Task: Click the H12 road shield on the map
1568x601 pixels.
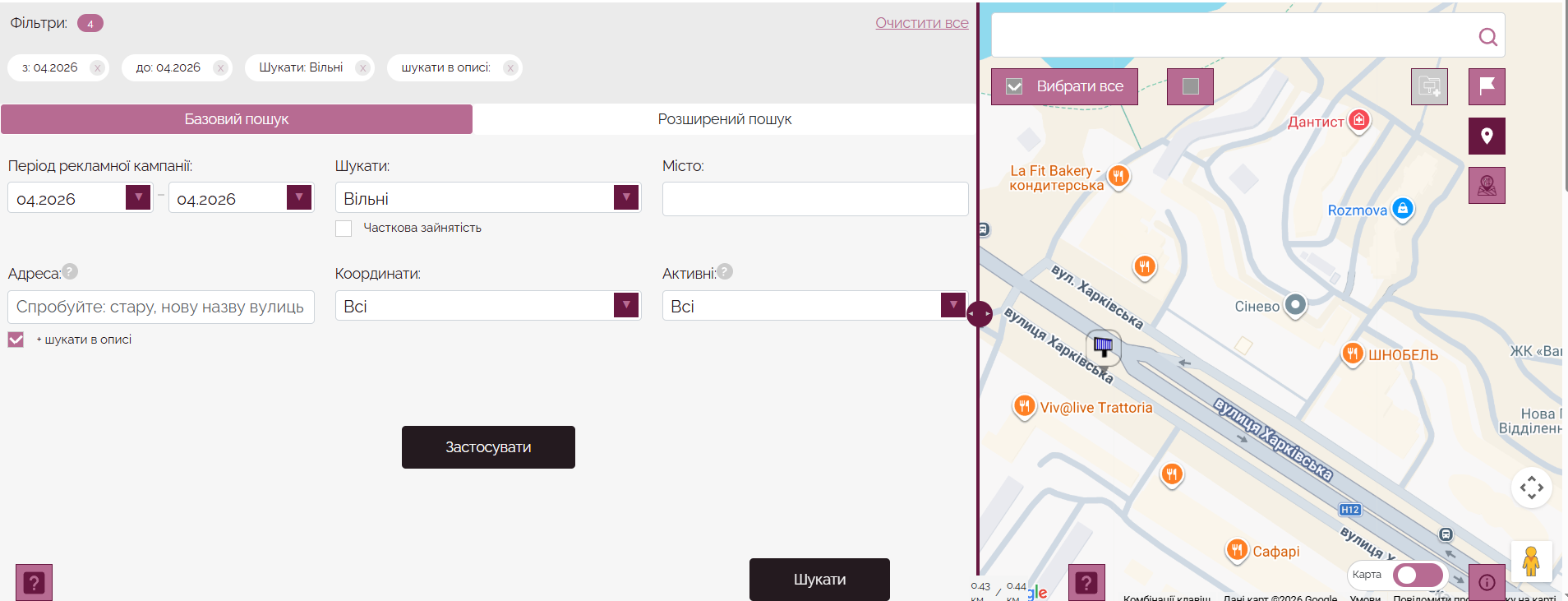Action: click(x=1350, y=510)
